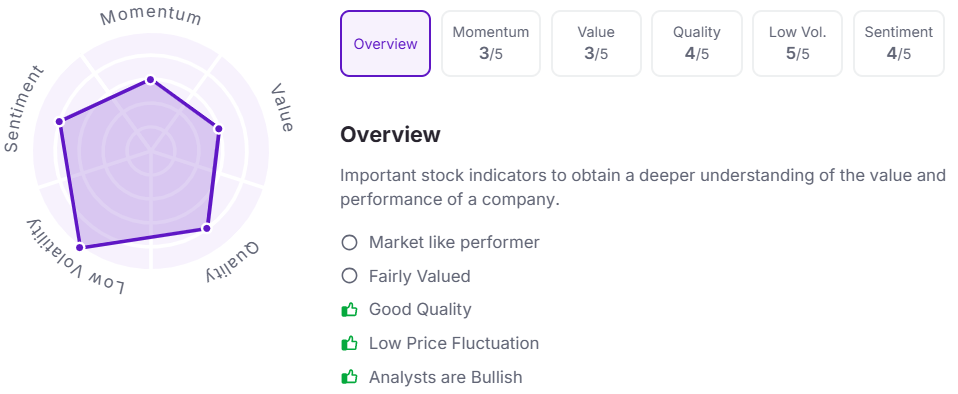Click the Quality data point on radar chart
Screen dimensions: 958x394
(x=207, y=228)
